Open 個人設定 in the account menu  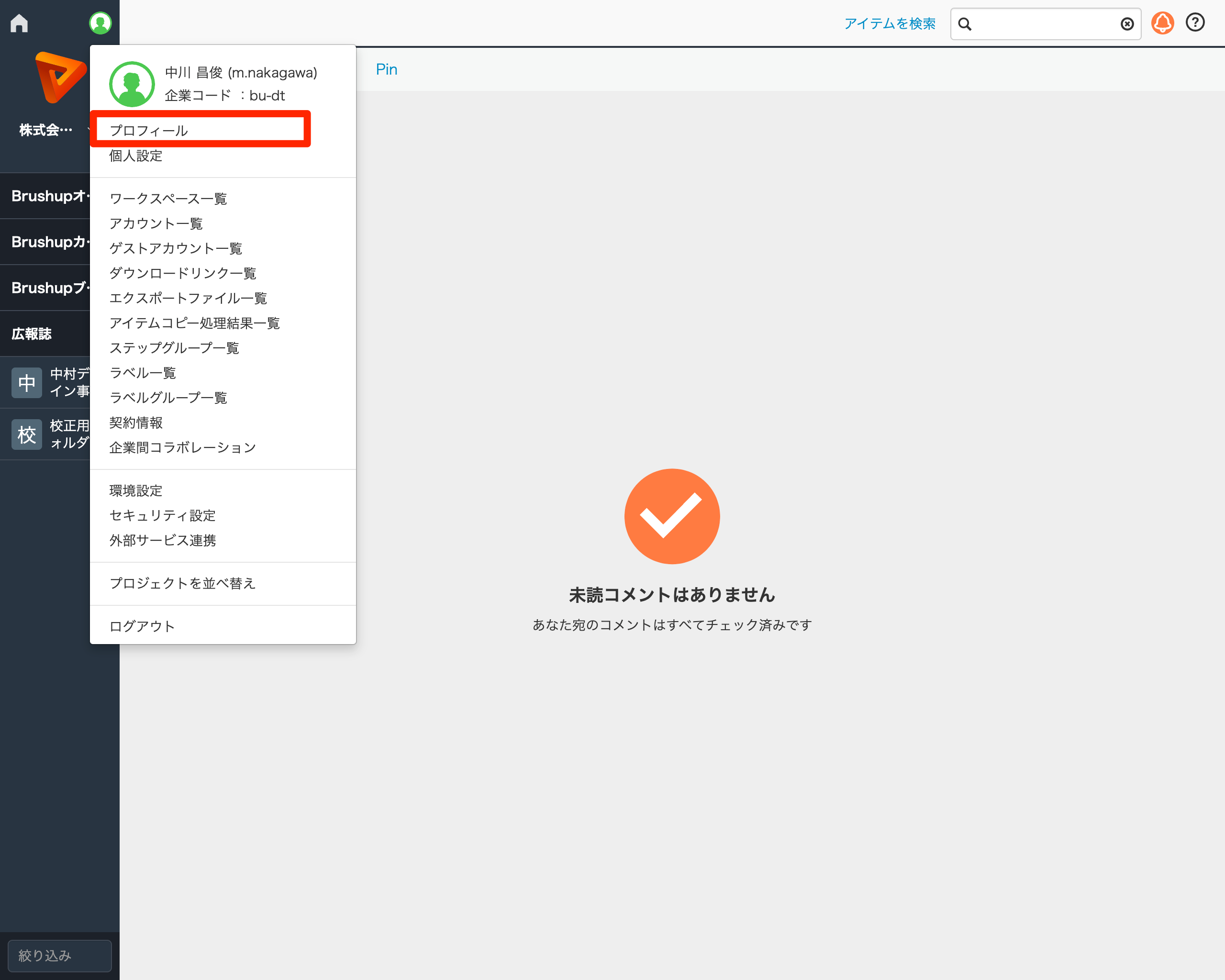point(135,156)
